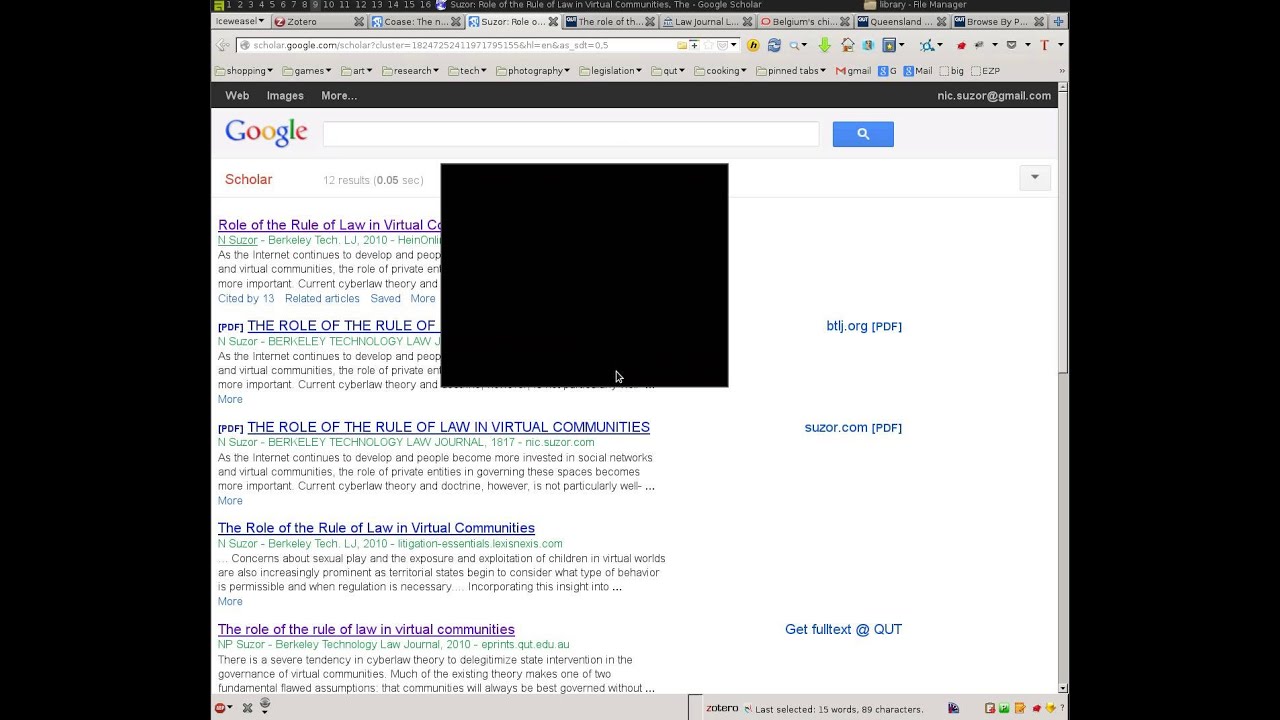This screenshot has width=1280, height=720.
Task: Open the shopping bookmarks folder
Action: [x=244, y=71]
